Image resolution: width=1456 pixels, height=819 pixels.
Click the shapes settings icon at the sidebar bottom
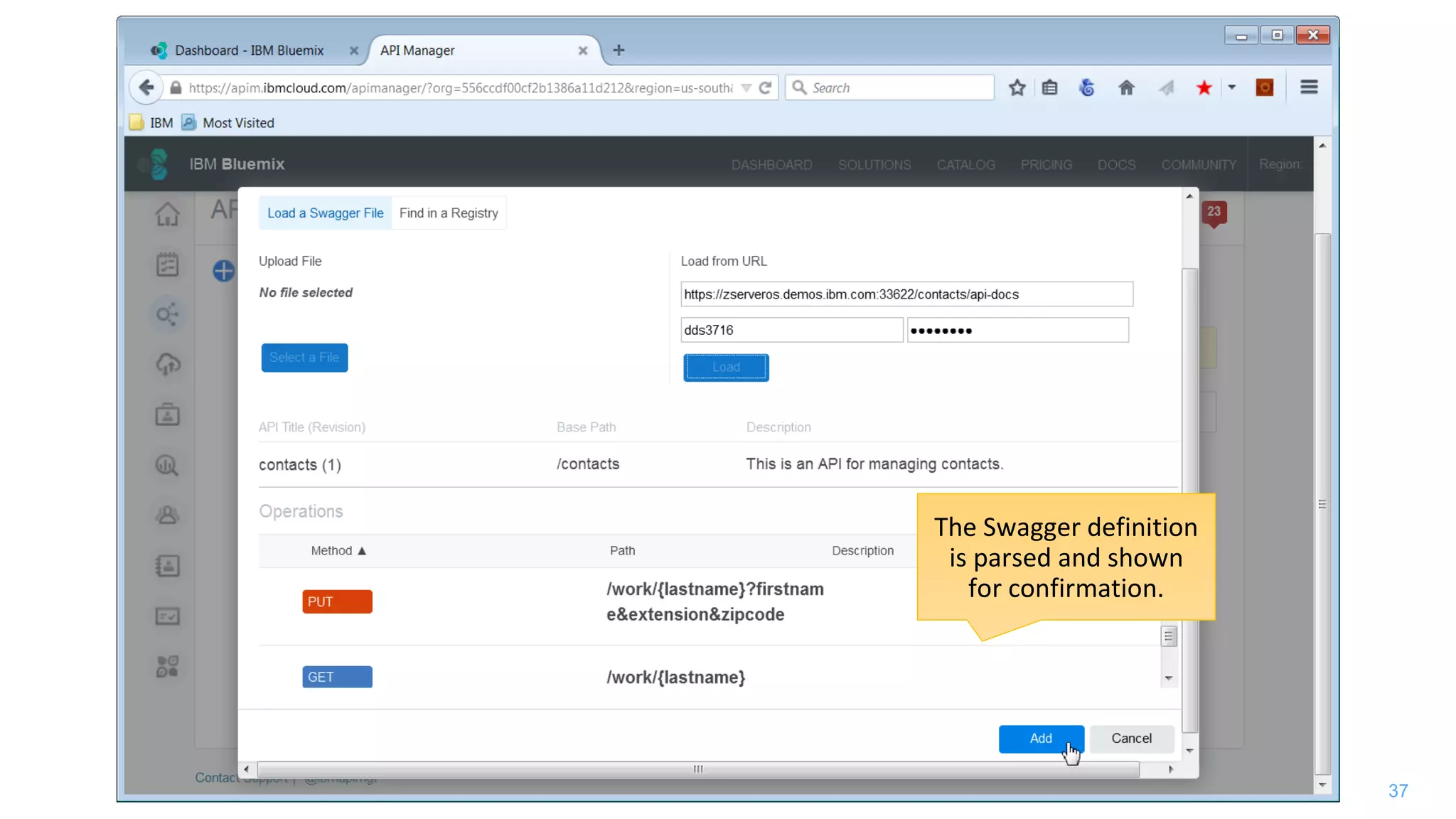(168, 666)
